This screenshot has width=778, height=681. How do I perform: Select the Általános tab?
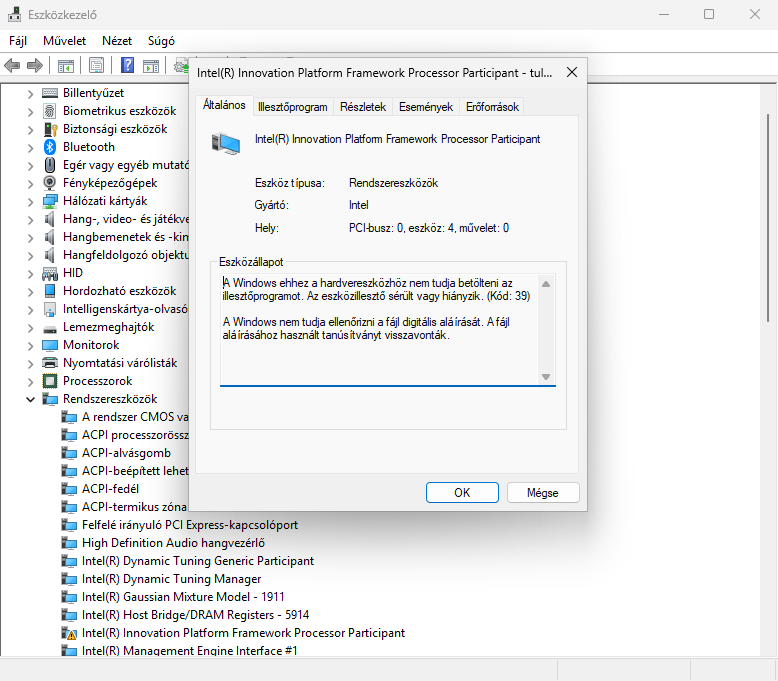(x=224, y=105)
